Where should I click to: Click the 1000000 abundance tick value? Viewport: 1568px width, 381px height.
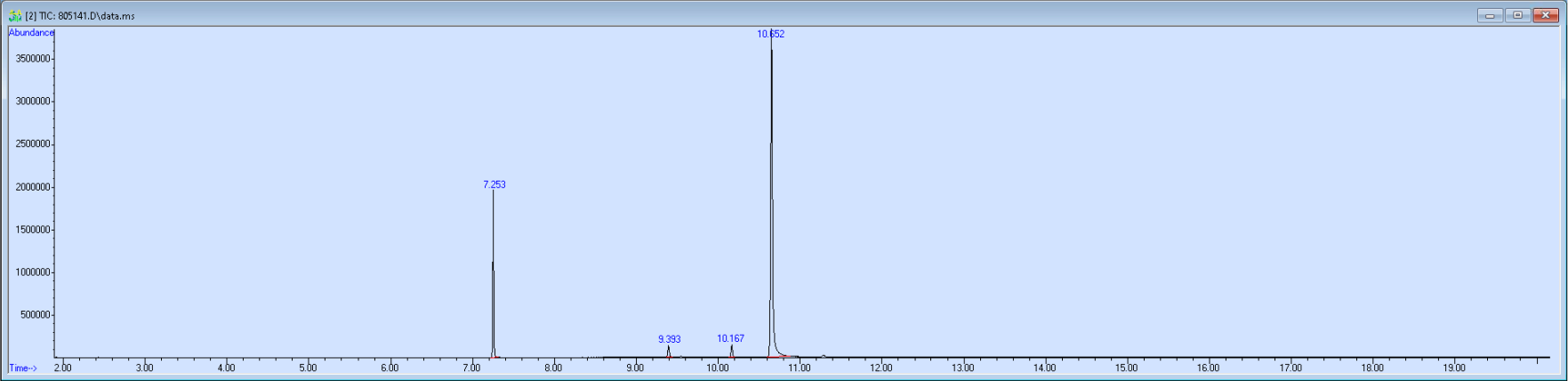point(33,272)
